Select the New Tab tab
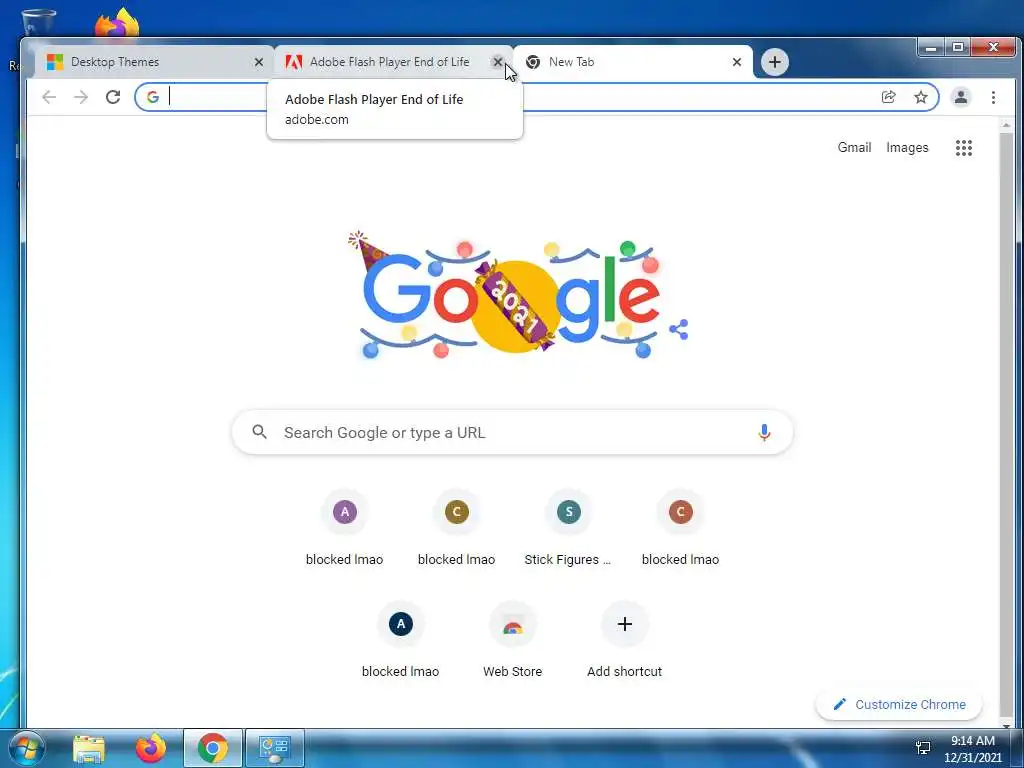This screenshot has width=1024, height=768. (x=632, y=62)
